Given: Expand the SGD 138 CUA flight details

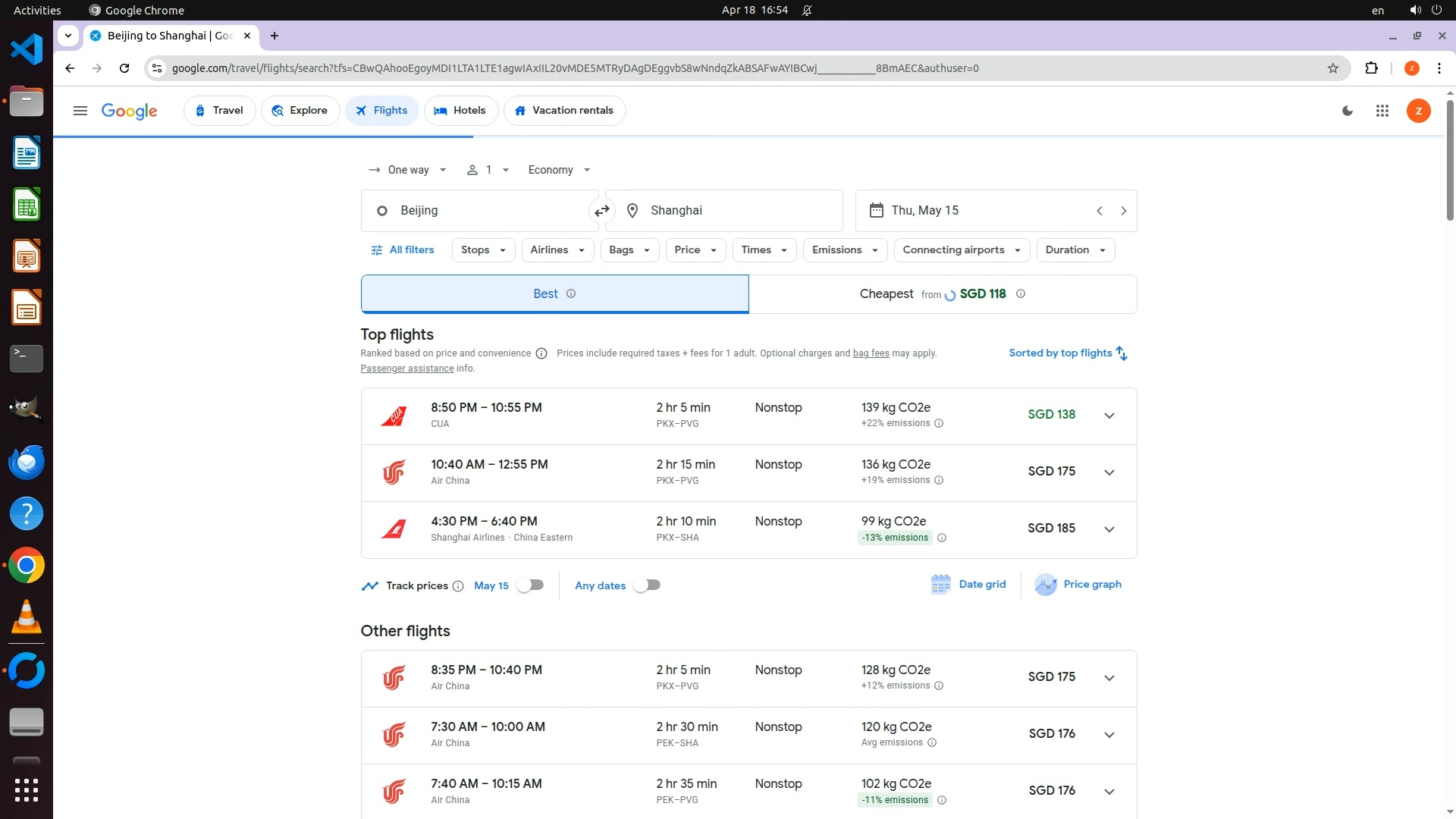Looking at the screenshot, I should [1109, 416].
